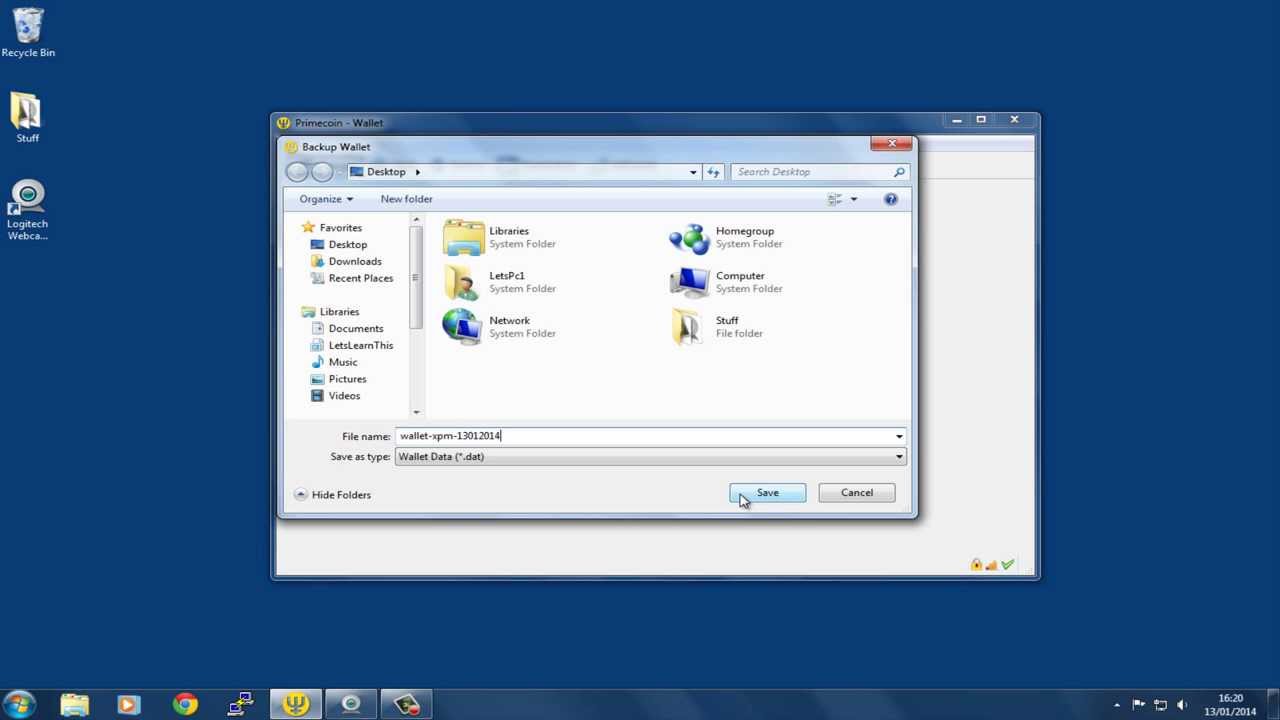Show hidden tray icons arrow
This screenshot has width=1280, height=720.
click(1117, 705)
